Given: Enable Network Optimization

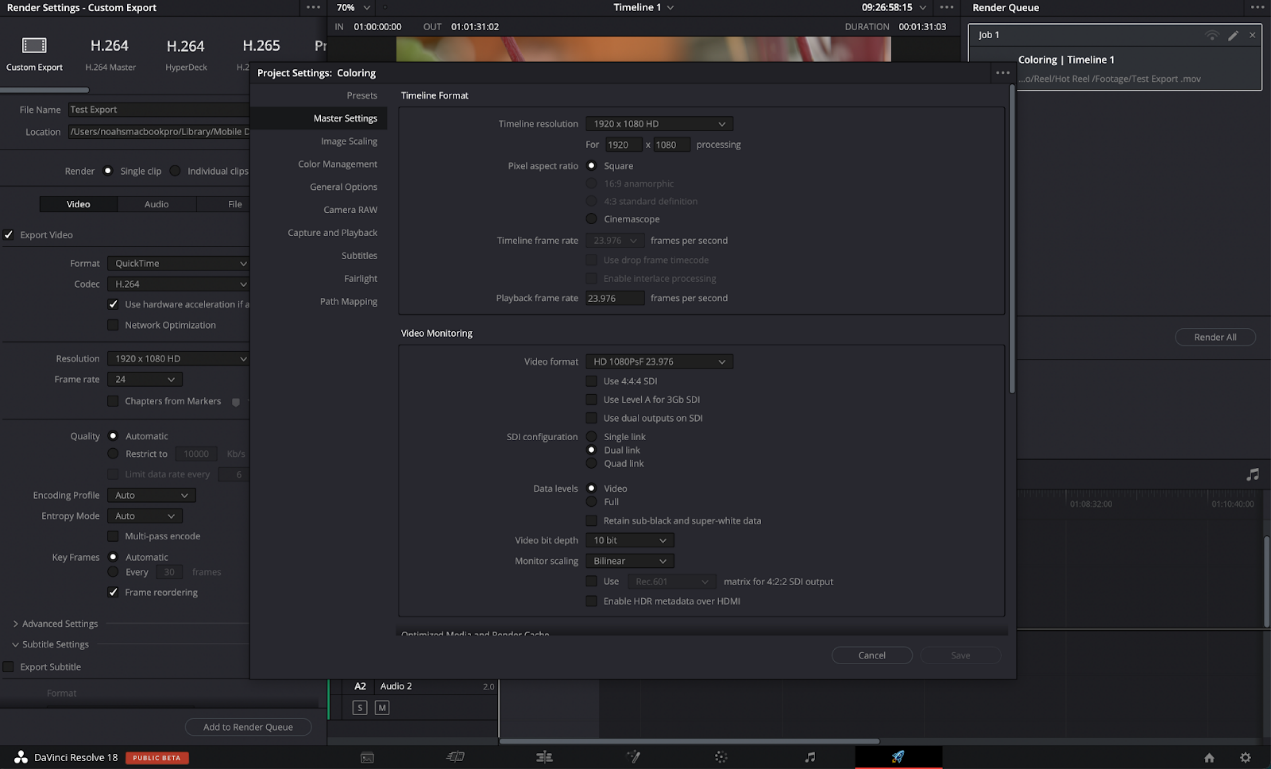Looking at the screenshot, I should click(115, 325).
